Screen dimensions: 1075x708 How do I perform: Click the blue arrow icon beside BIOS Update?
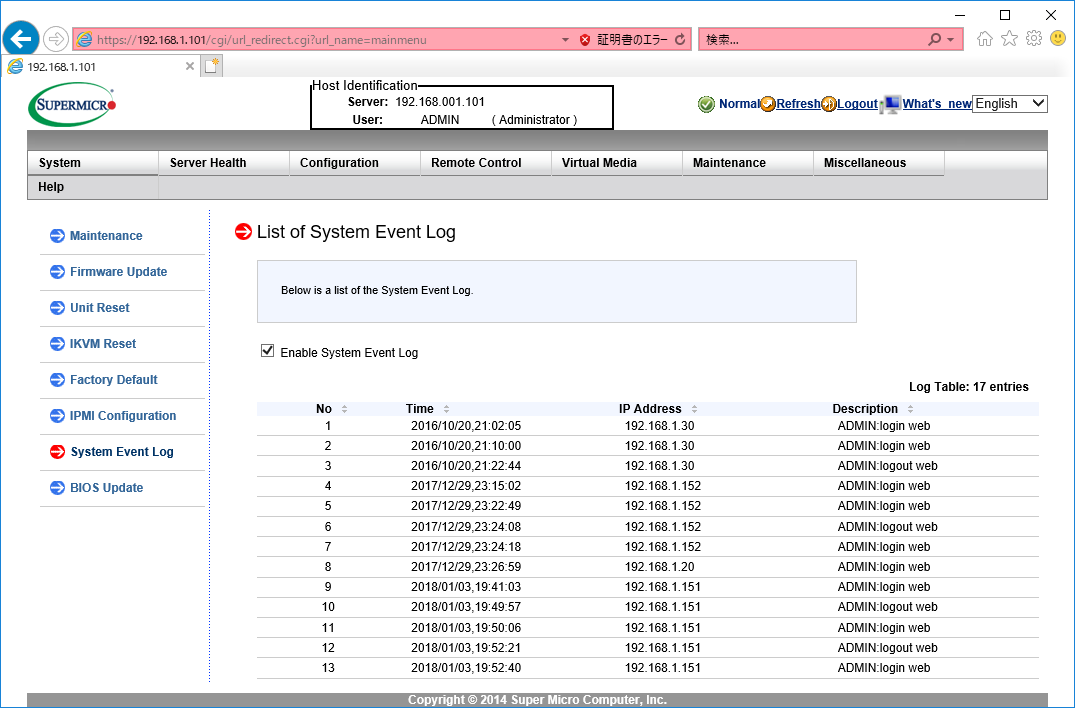[58, 487]
